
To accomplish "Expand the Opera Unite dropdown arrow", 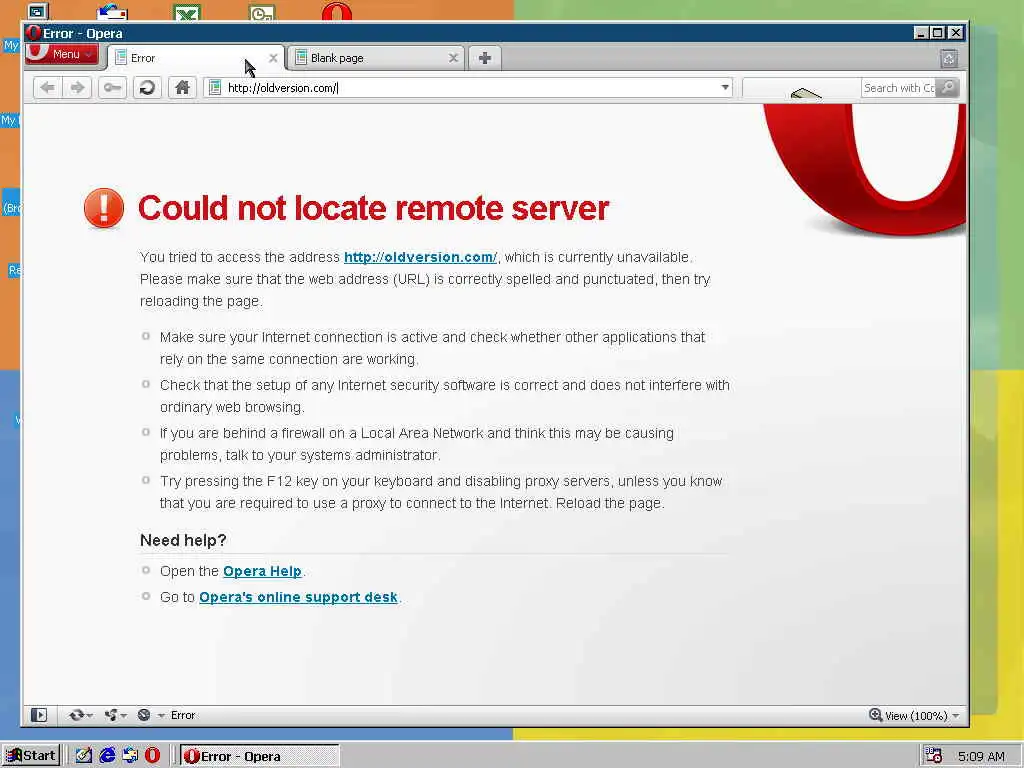I will (123, 716).
